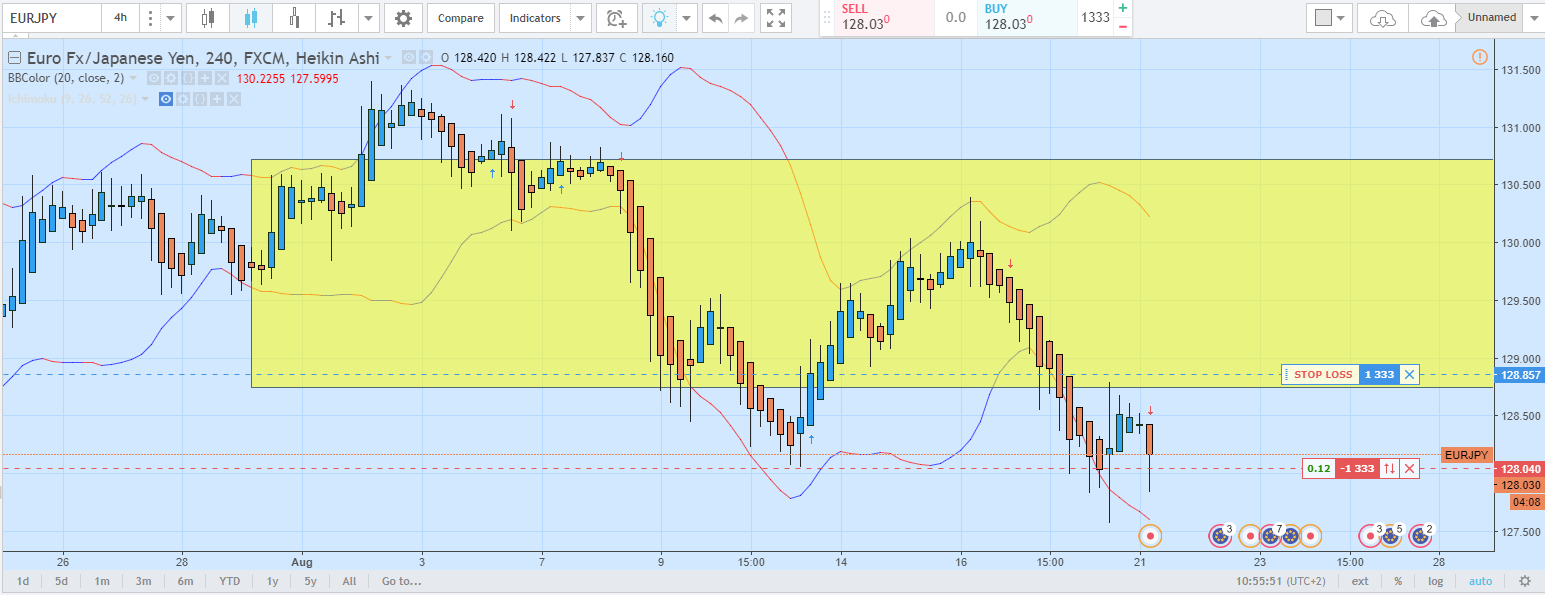Add BBColor to favorites with plus icon
The width and height of the screenshot is (1545, 595).
204,78
